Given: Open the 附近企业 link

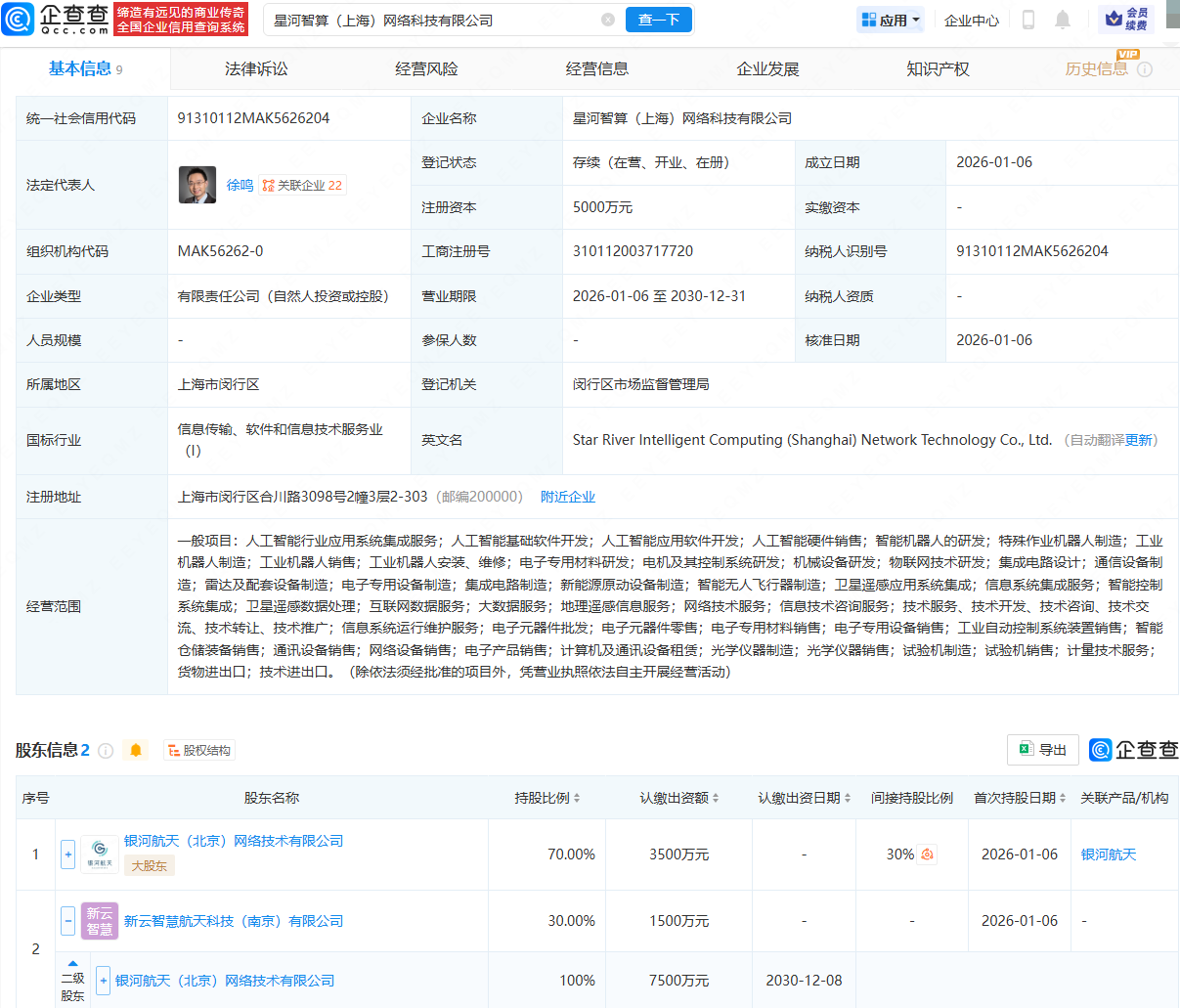Looking at the screenshot, I should pos(568,497).
